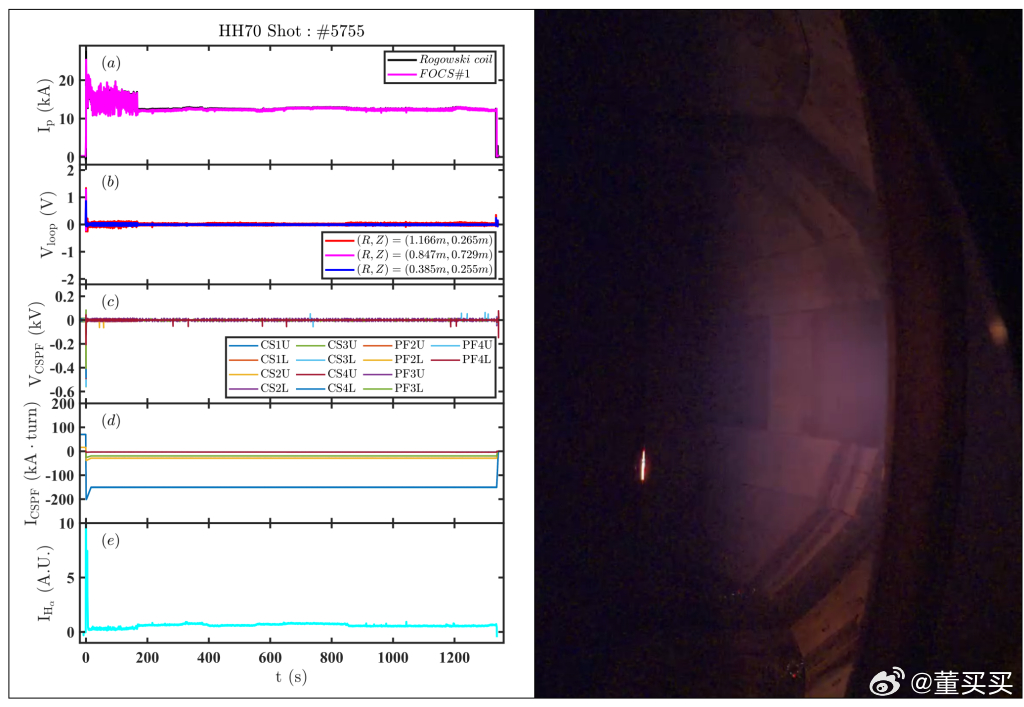Click the PF2U legend entry
1024x707 pixels.
point(394,345)
